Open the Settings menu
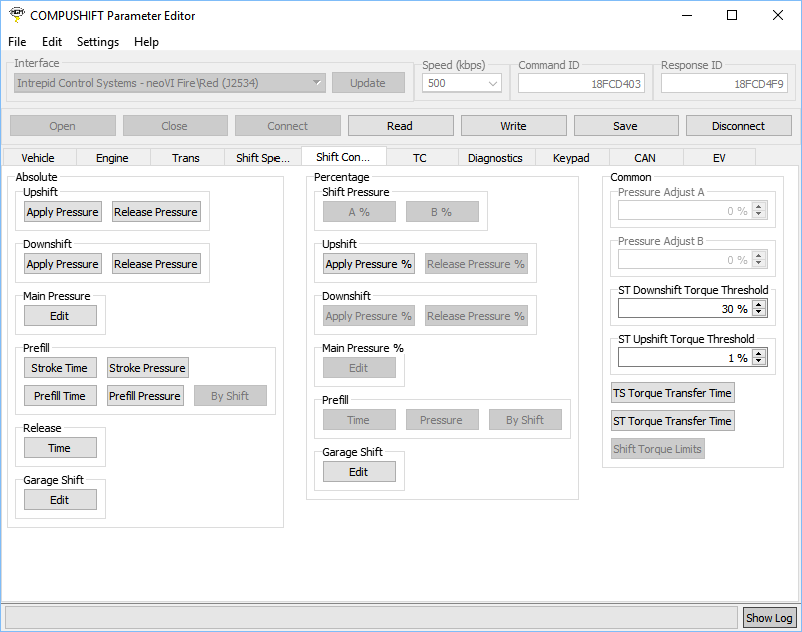The width and height of the screenshot is (802, 632). click(x=98, y=42)
